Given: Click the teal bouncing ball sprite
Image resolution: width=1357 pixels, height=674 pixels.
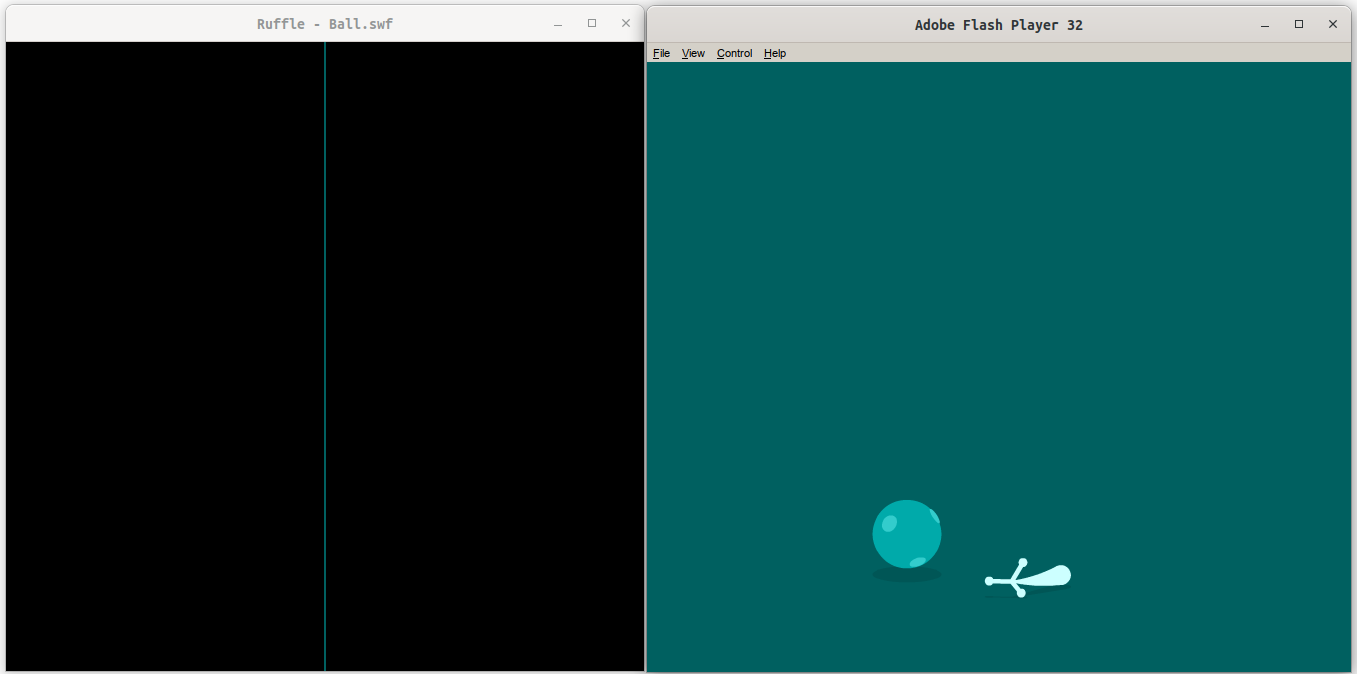Looking at the screenshot, I should (907, 535).
